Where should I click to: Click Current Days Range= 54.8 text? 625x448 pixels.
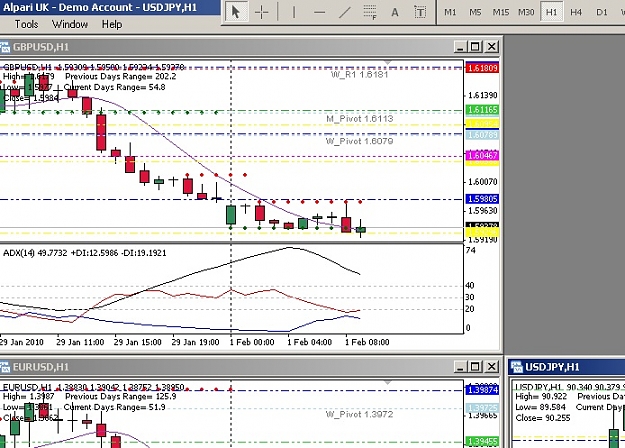pyautogui.click(x=114, y=87)
